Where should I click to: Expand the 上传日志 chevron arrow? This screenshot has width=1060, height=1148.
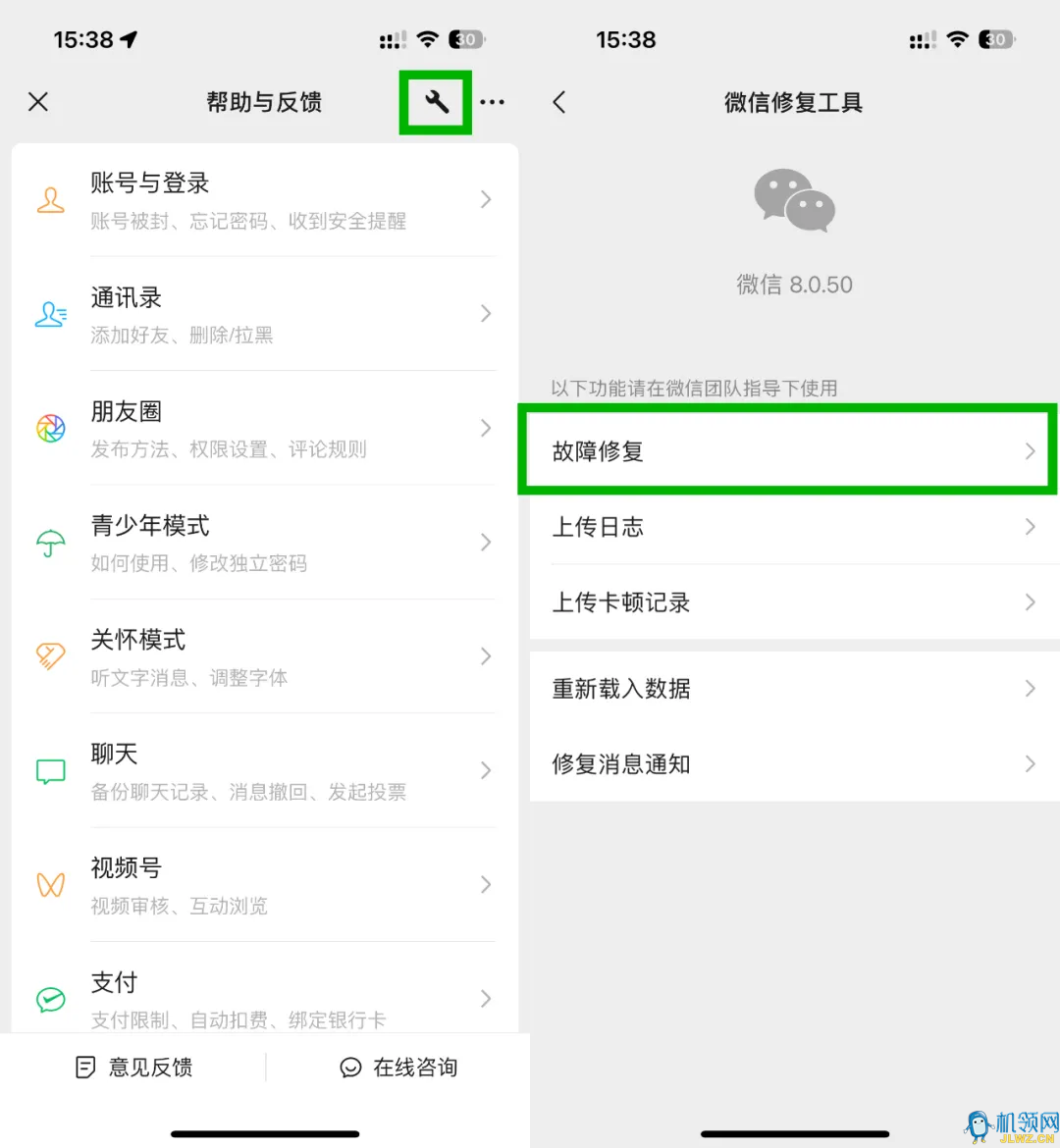pos(1030,526)
